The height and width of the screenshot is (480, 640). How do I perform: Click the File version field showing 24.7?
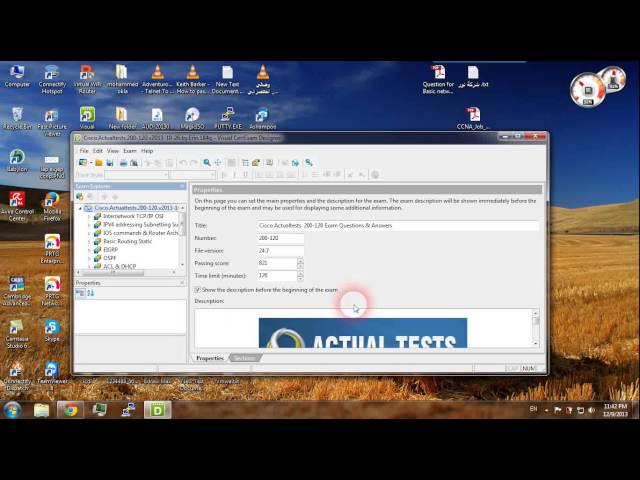coord(281,251)
